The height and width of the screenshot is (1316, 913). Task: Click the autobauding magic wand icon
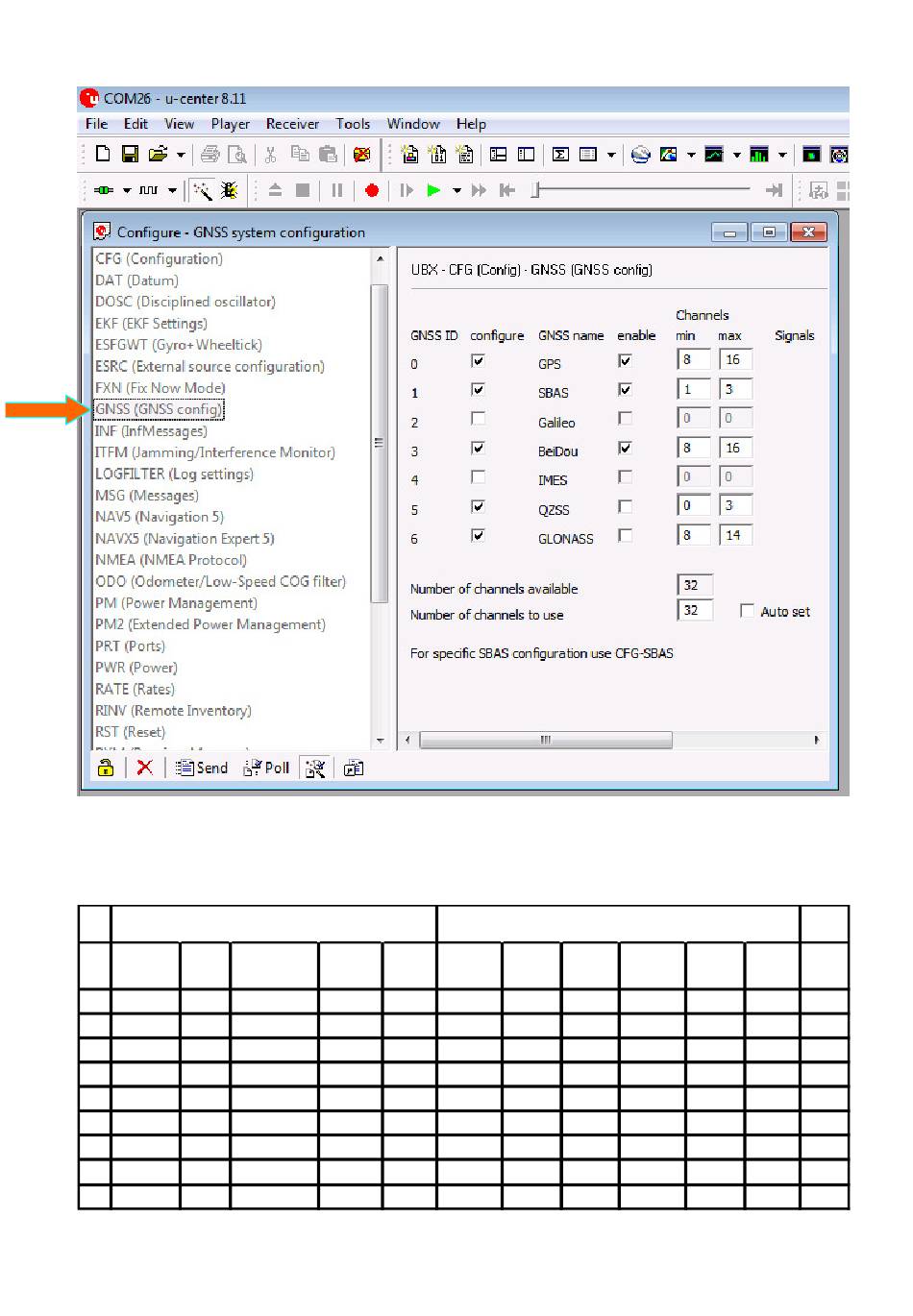click(202, 190)
